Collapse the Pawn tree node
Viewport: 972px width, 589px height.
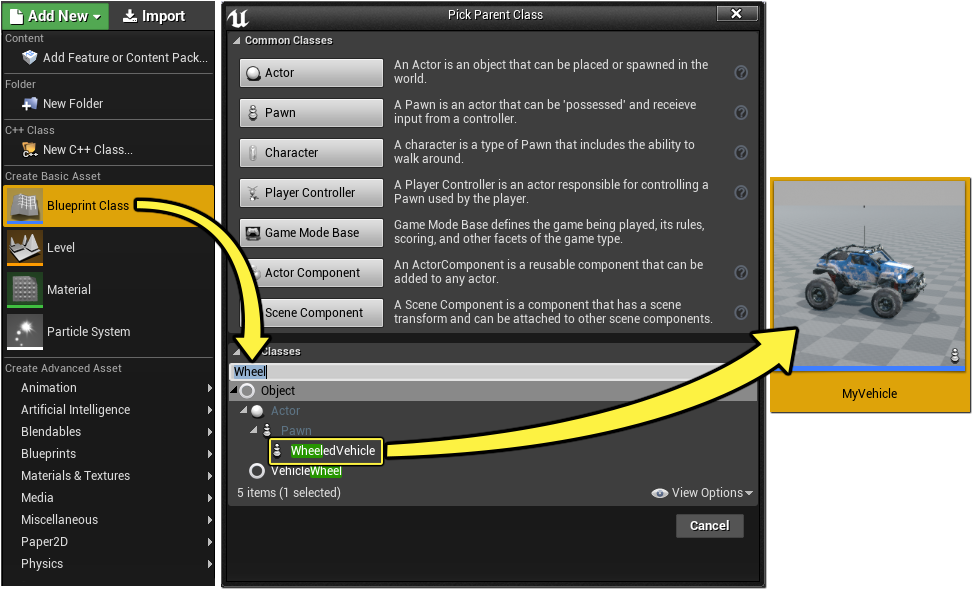(254, 430)
